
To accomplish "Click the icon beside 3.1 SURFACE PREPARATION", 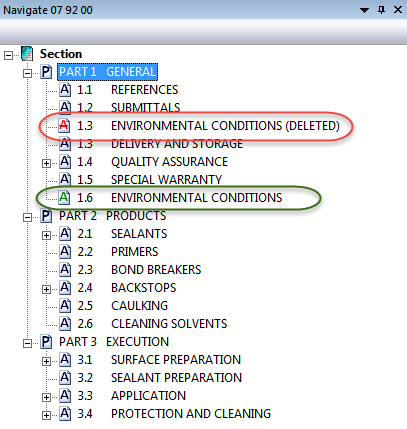I will pos(65,360).
